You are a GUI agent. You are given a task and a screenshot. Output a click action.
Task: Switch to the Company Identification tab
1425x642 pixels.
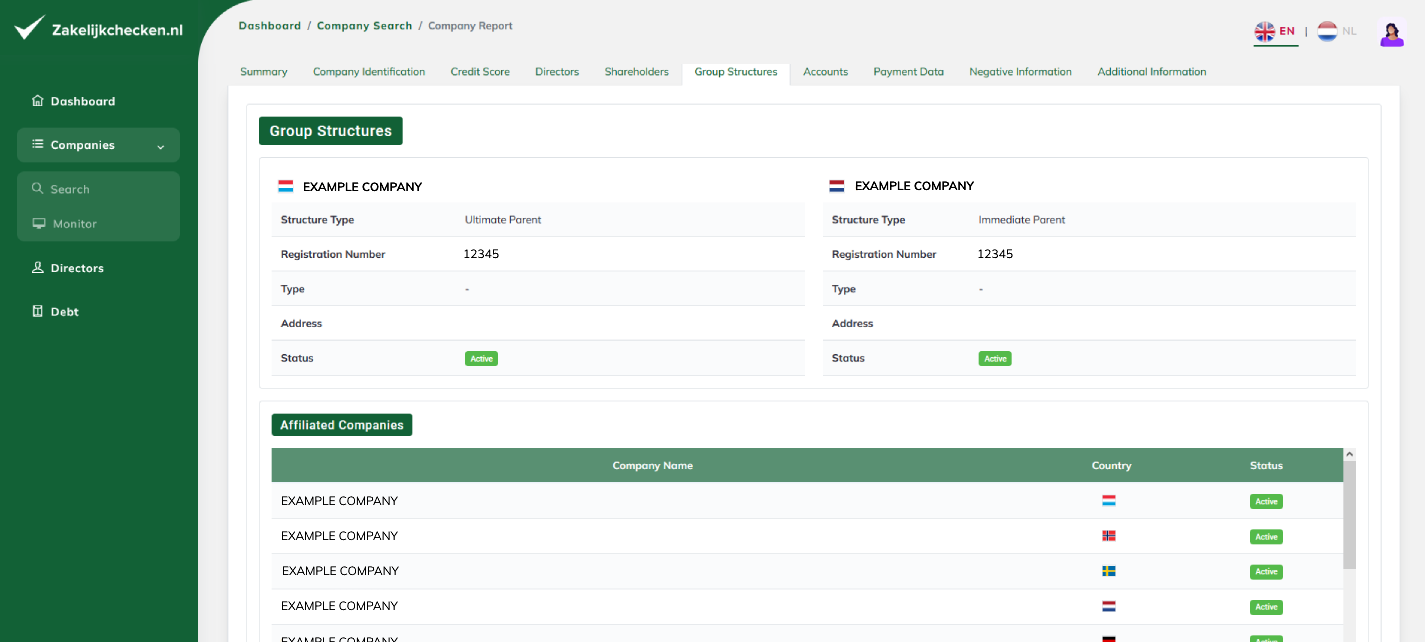pos(369,72)
